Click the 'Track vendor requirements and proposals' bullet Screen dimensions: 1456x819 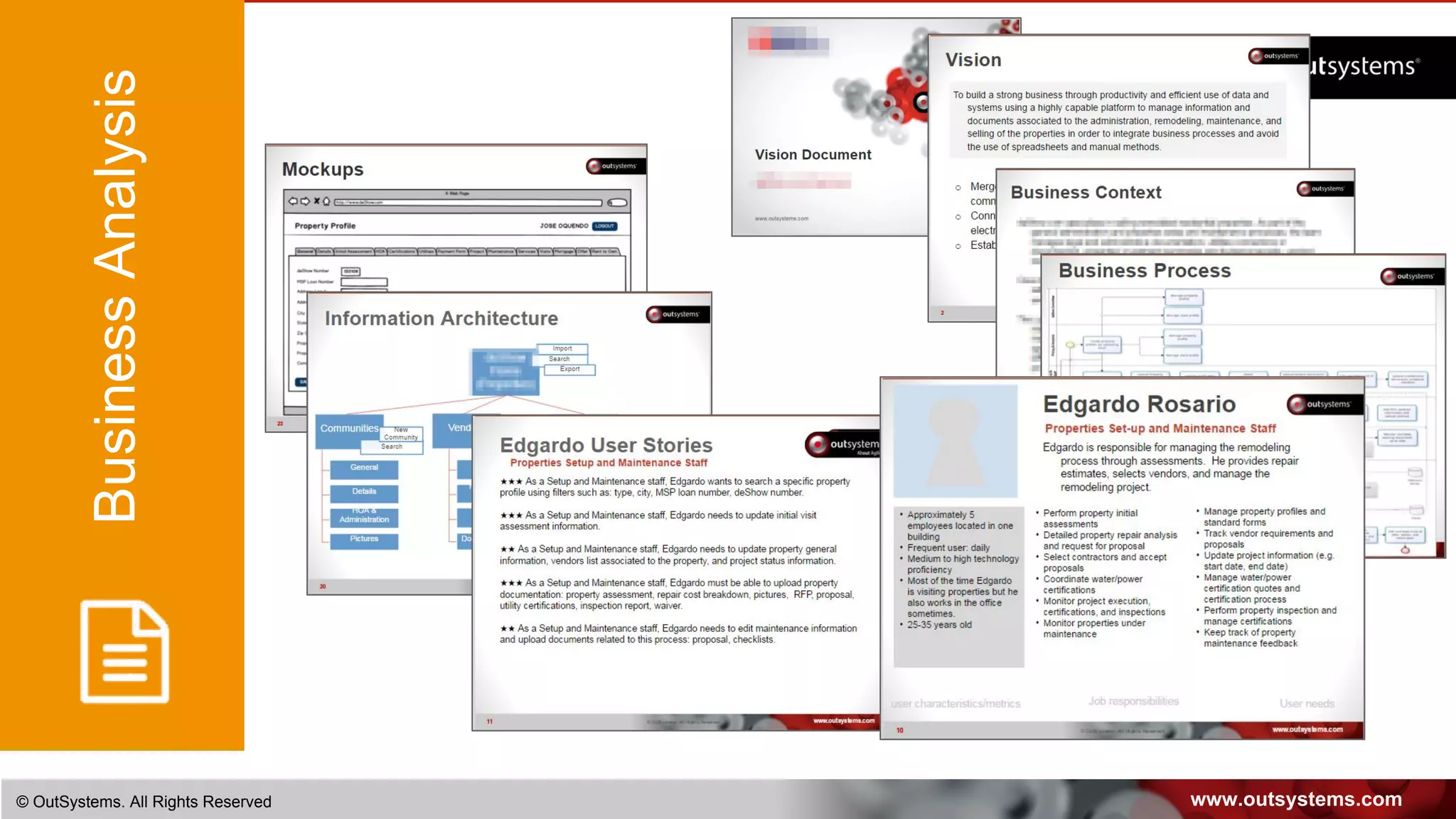[1268, 539]
